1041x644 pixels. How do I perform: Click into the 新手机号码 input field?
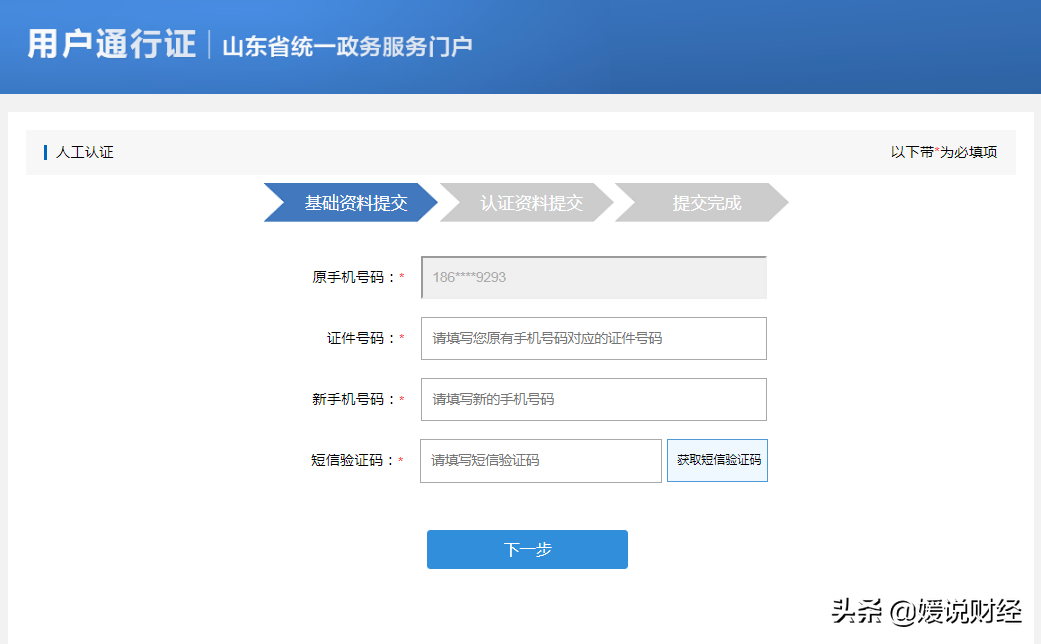click(x=594, y=400)
